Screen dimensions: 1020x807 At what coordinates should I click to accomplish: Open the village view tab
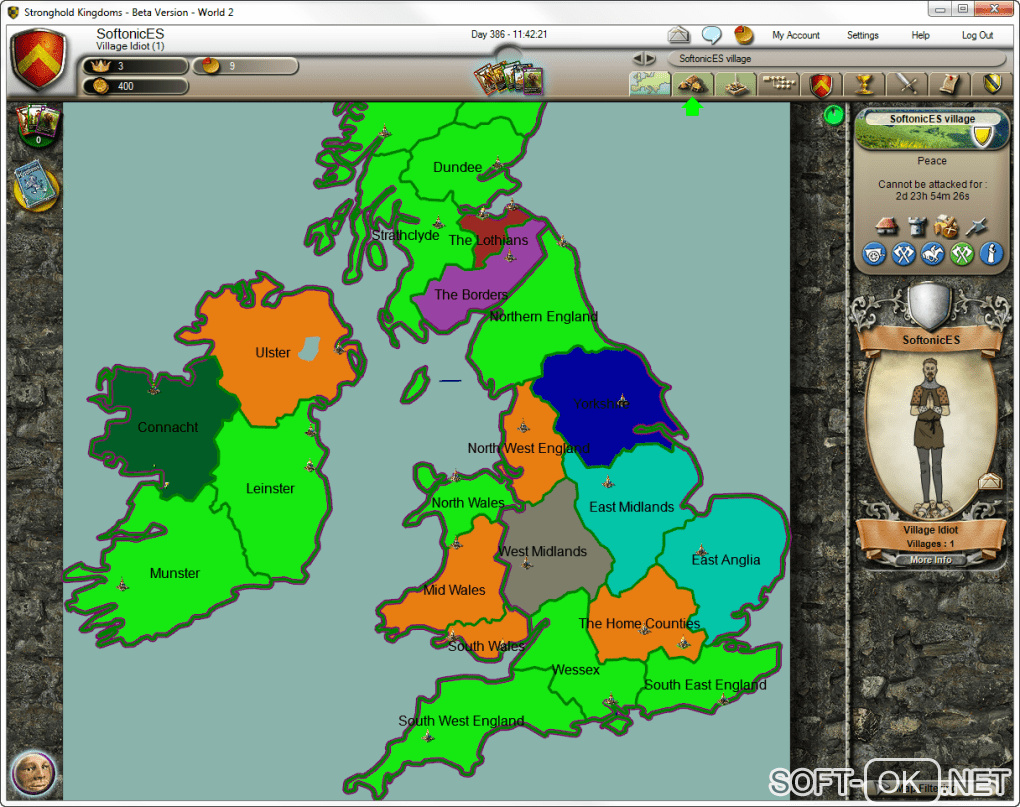[x=692, y=84]
